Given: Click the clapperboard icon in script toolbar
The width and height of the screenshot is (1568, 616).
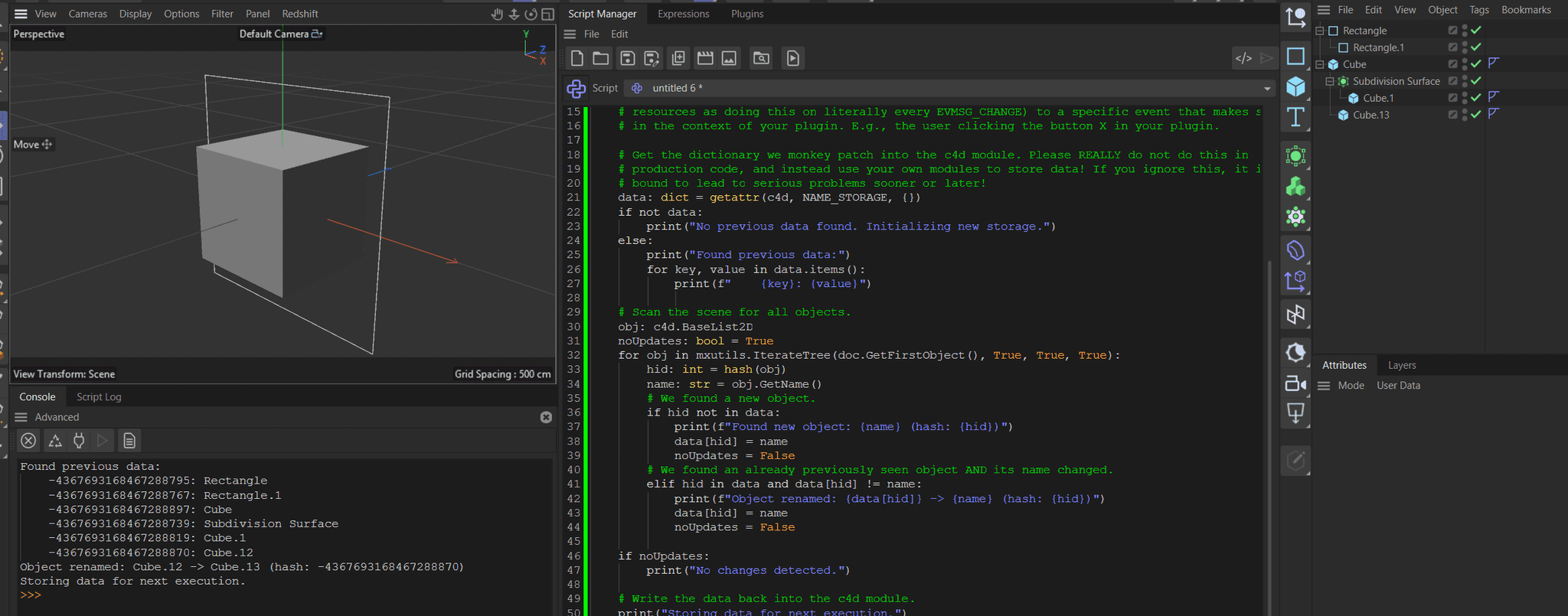Looking at the screenshot, I should (x=705, y=58).
